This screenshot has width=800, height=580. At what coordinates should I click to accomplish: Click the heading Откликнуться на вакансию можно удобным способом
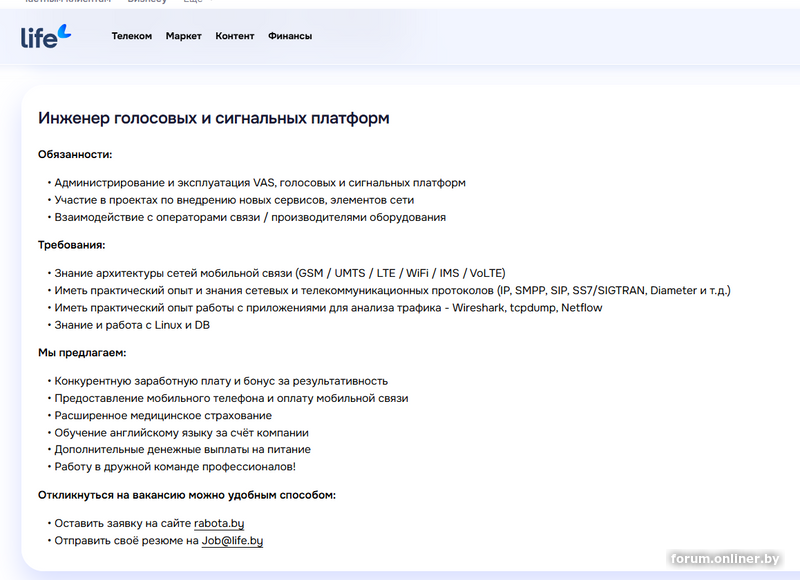187,495
